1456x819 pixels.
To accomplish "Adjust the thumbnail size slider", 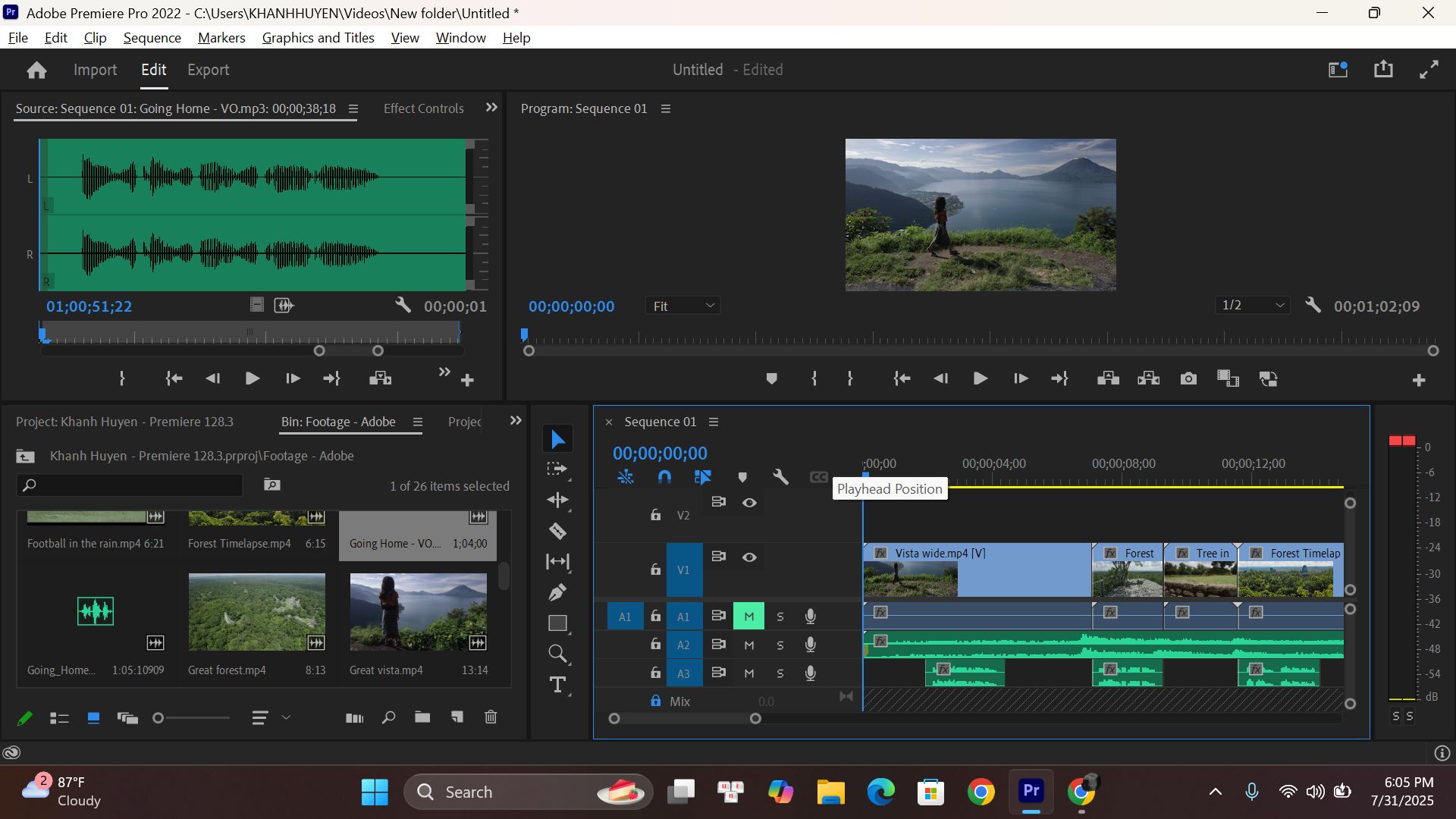I will pos(192,718).
